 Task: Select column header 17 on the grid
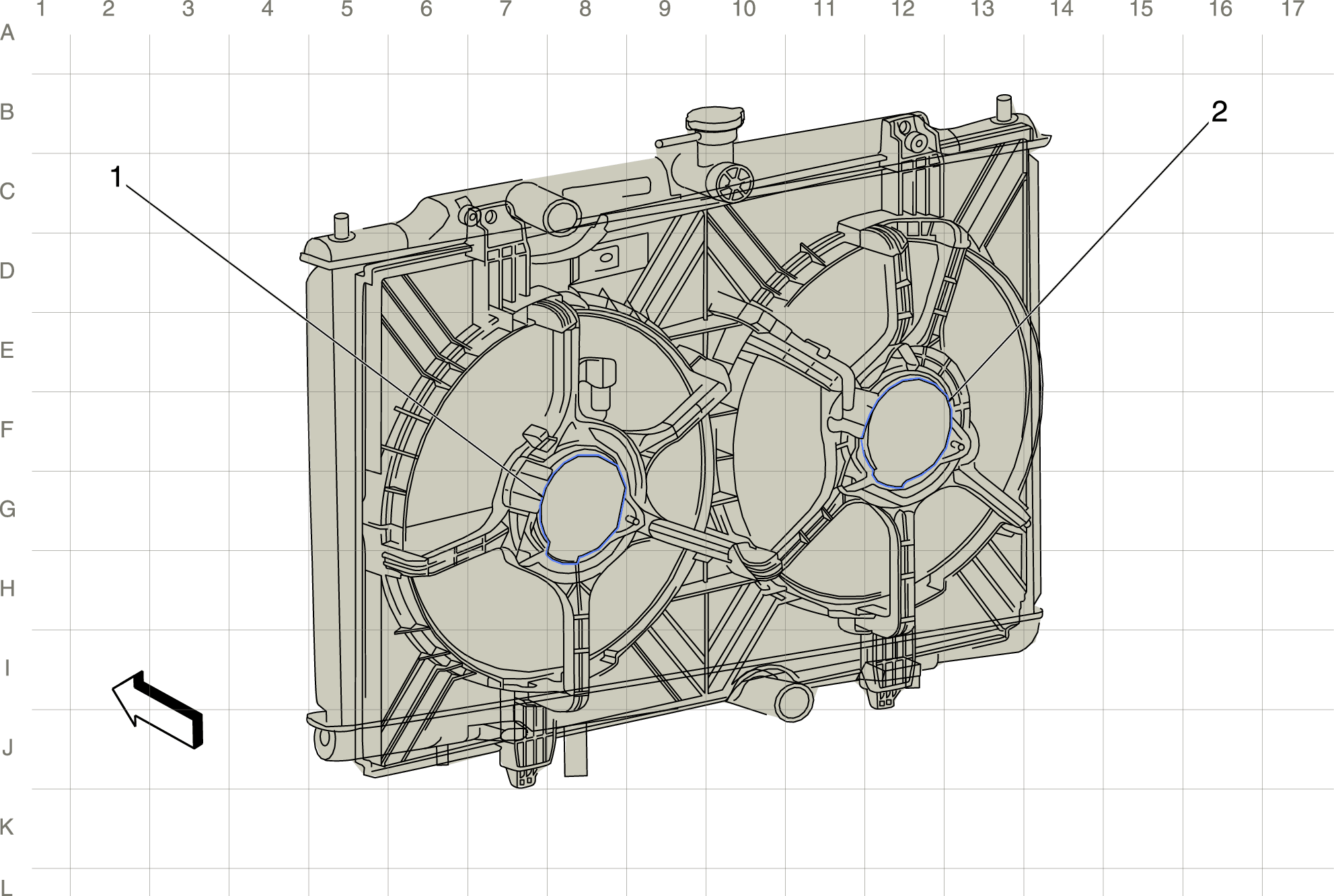click(x=1292, y=9)
